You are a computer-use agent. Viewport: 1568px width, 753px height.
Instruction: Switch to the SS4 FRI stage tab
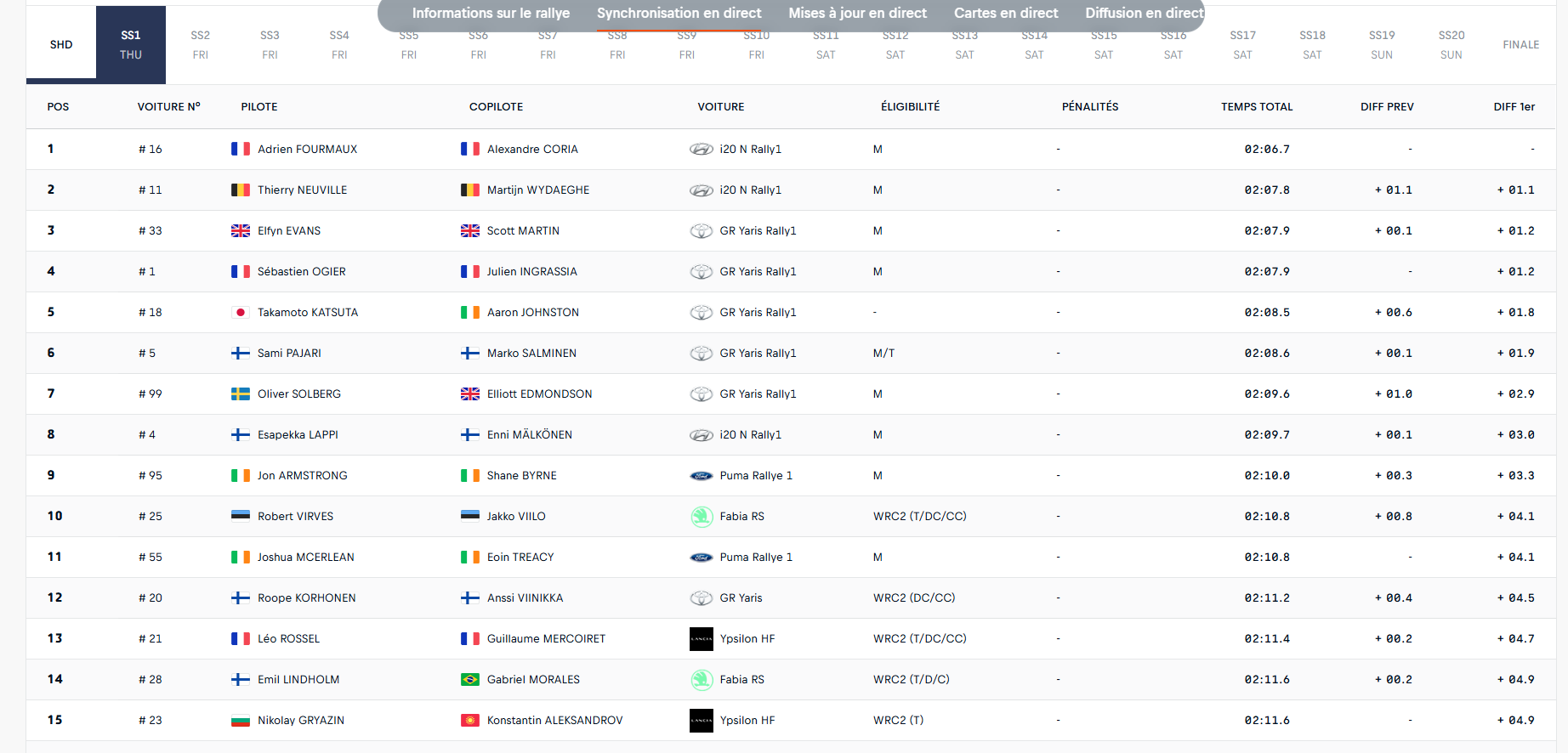tap(339, 44)
